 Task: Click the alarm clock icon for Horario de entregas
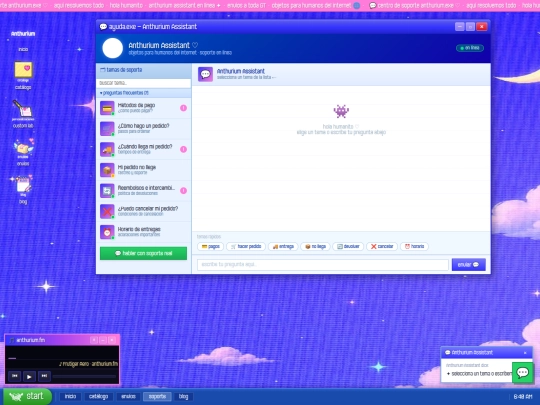pyautogui.click(x=107, y=232)
